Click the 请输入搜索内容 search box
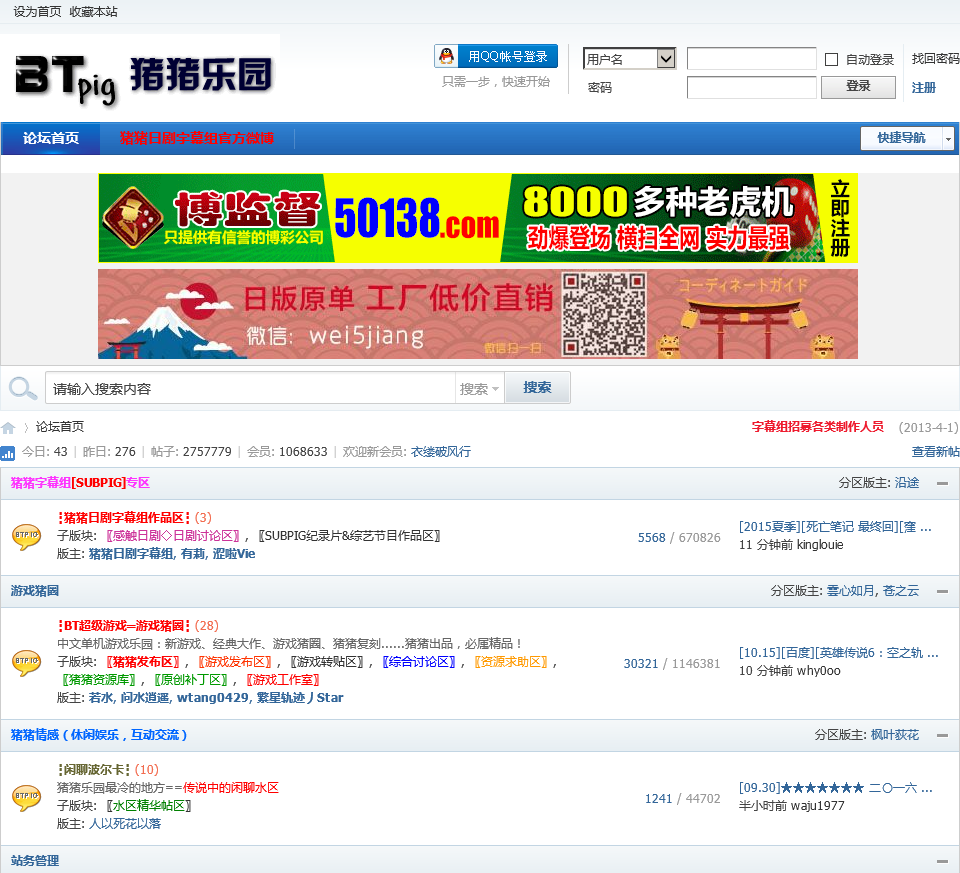960x873 pixels. click(x=250, y=388)
